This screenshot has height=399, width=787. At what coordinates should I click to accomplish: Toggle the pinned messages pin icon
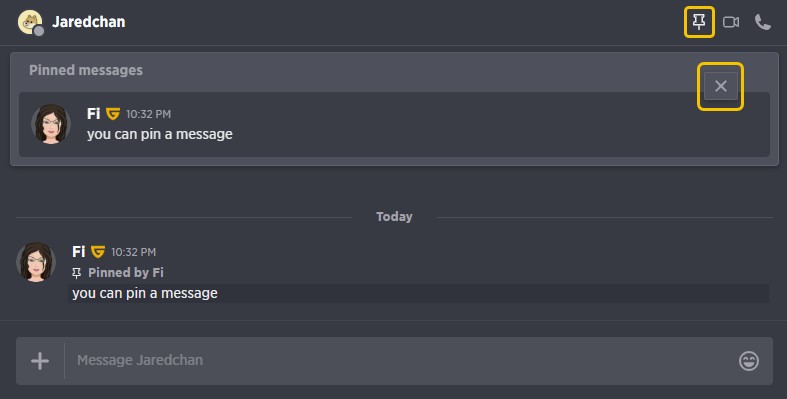pyautogui.click(x=699, y=22)
